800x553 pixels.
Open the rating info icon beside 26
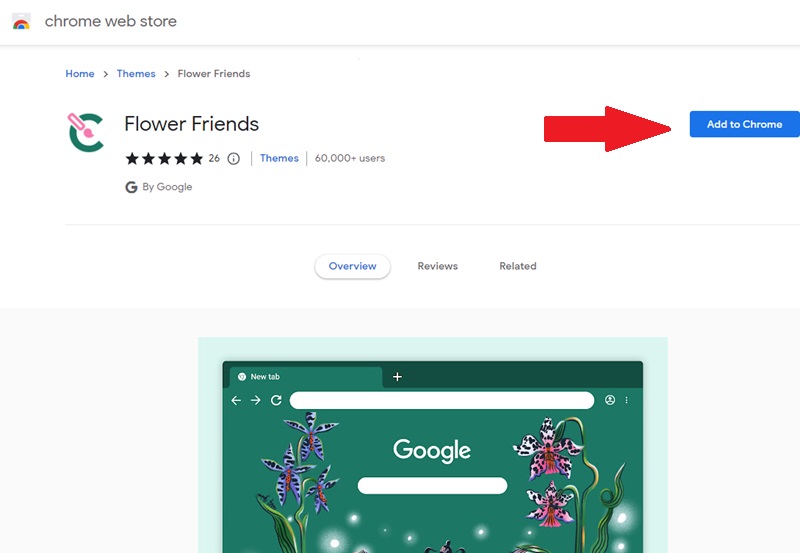click(x=233, y=159)
